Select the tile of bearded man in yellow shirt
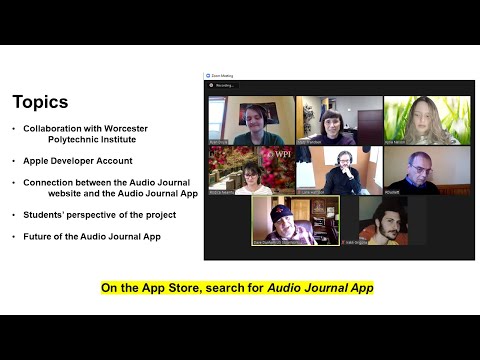The width and height of the screenshot is (480, 360). tap(383, 221)
